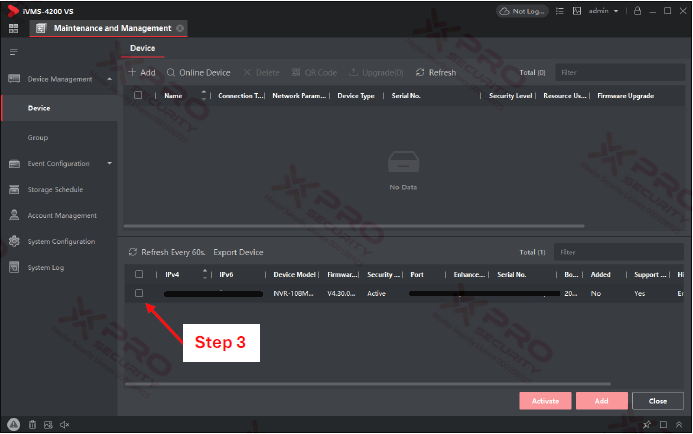Click the online device Filter field
Screen dimensions: 693x434
click(x=619, y=252)
